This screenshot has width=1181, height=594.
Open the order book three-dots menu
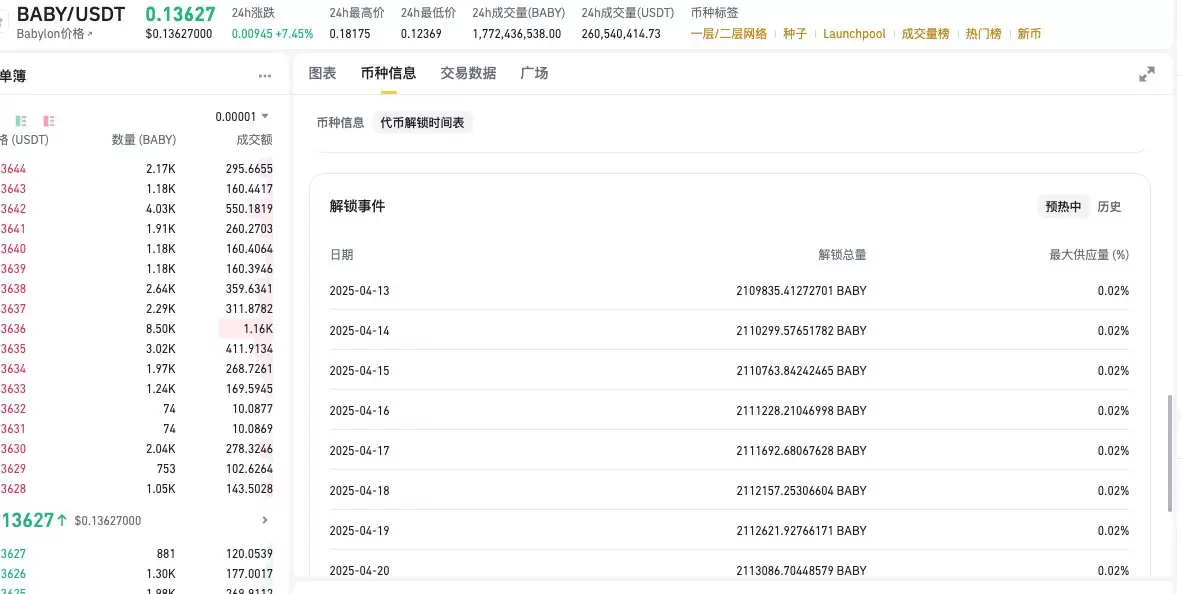(x=264, y=76)
